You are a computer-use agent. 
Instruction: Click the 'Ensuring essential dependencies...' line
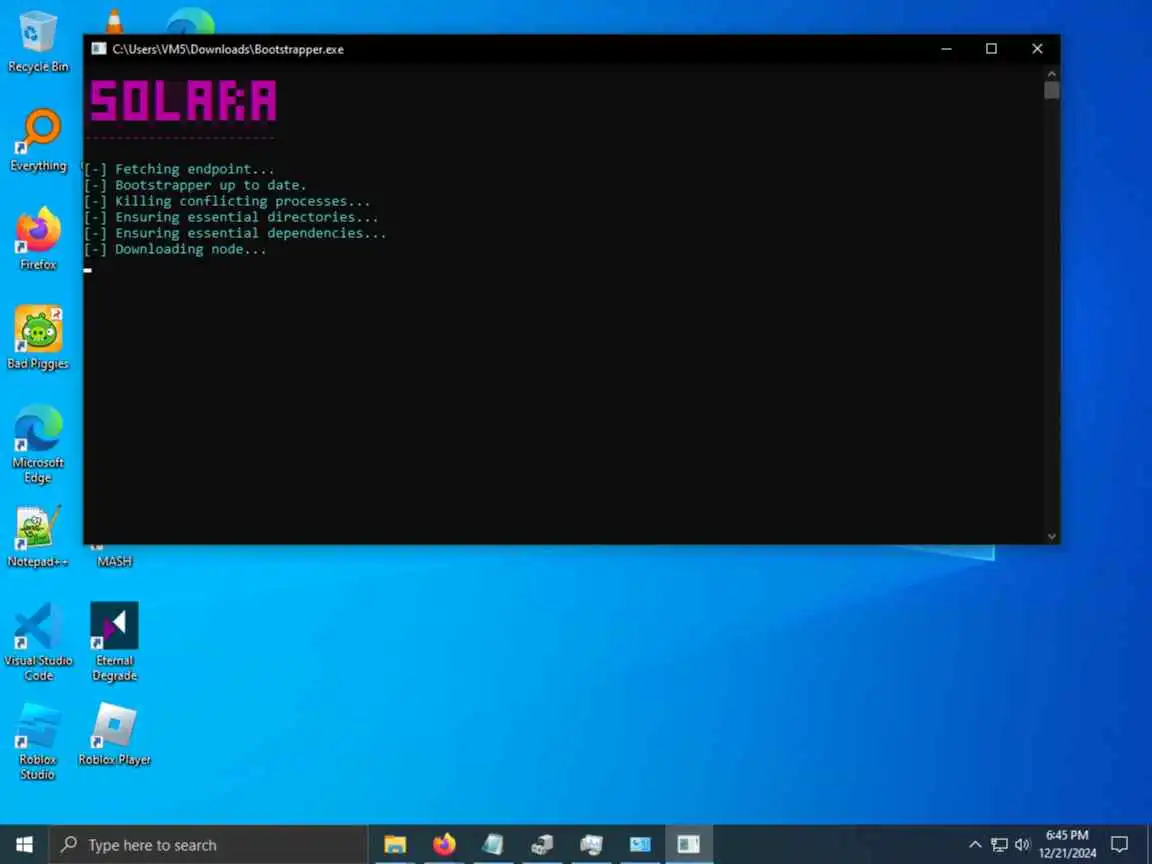235,233
